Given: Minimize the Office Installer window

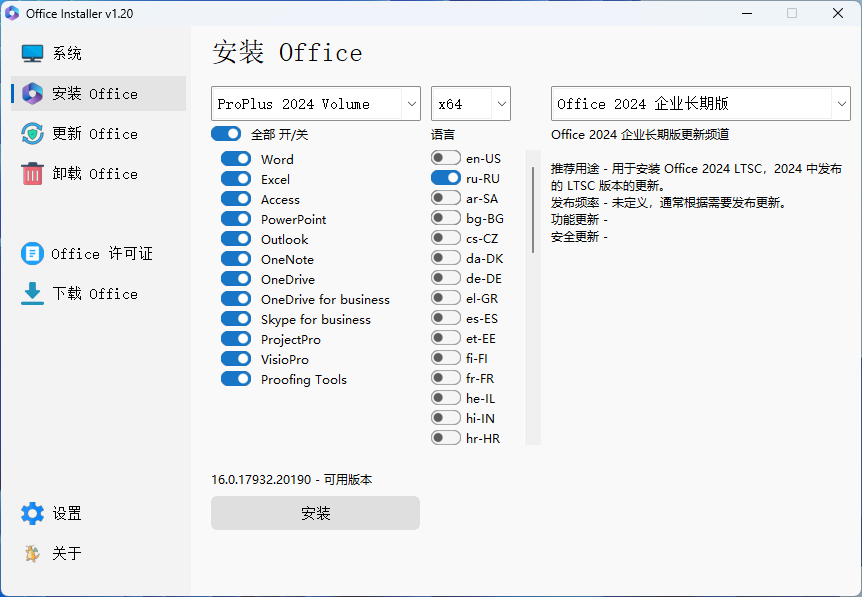Looking at the screenshot, I should 747,13.
